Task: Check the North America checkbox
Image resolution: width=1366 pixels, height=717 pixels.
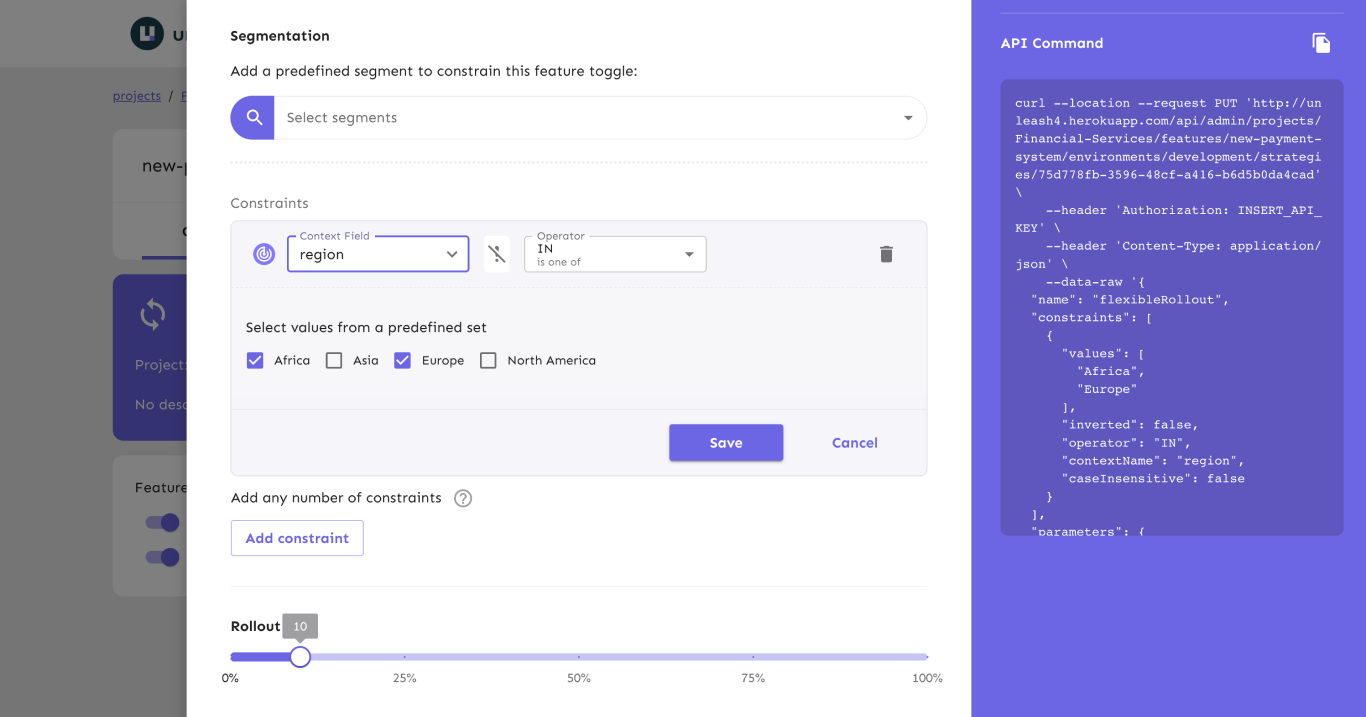Action: (488, 360)
